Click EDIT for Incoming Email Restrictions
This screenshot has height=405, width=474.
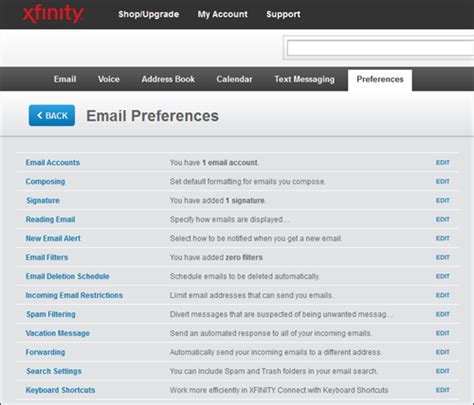point(443,295)
